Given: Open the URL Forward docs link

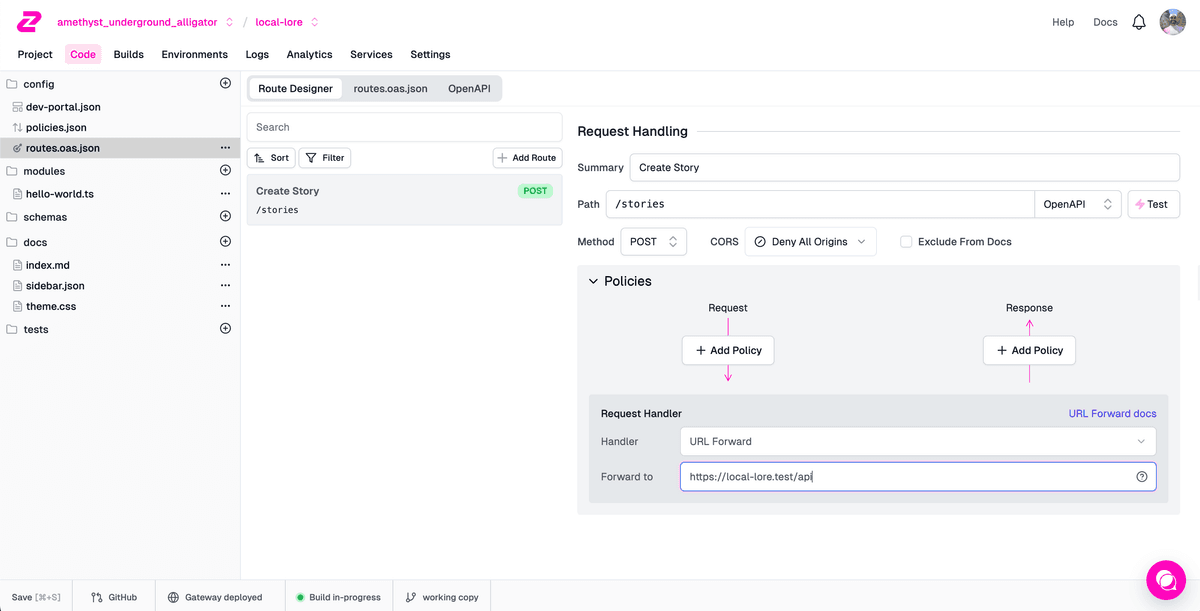Looking at the screenshot, I should pos(1112,414).
